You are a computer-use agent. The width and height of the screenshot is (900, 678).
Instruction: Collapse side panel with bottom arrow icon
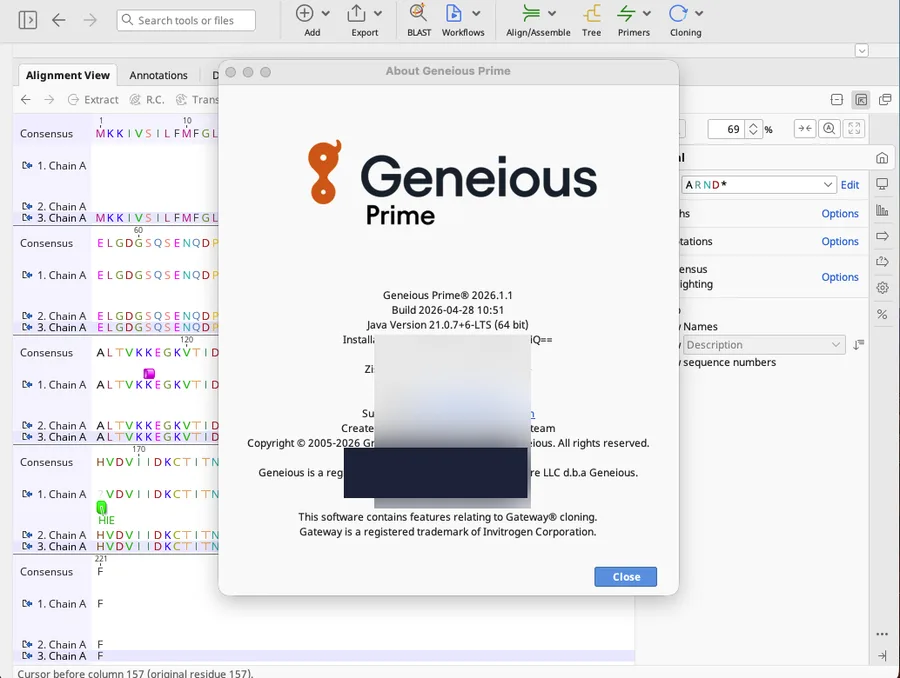click(882, 656)
